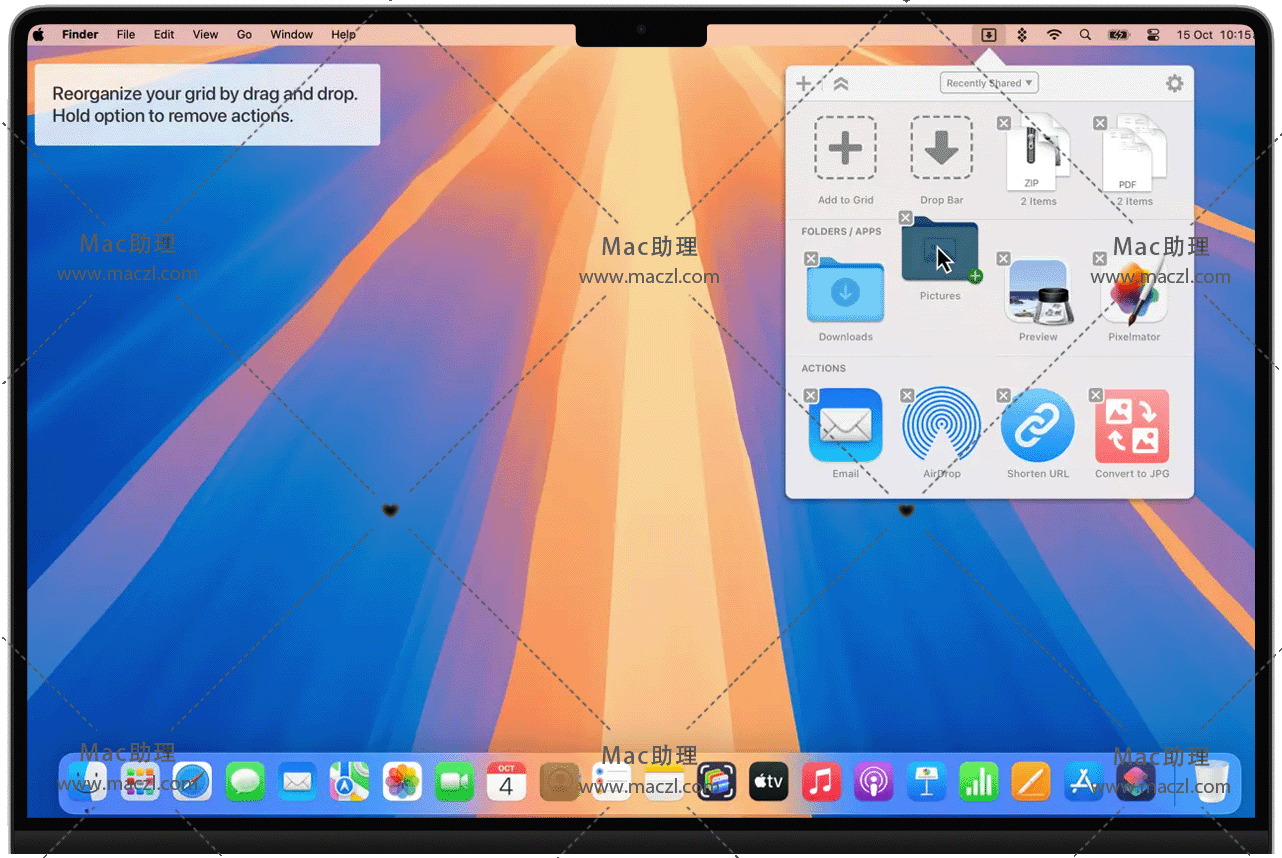Remove the Email action using X badge
Image resolution: width=1282 pixels, height=858 pixels.
811,396
